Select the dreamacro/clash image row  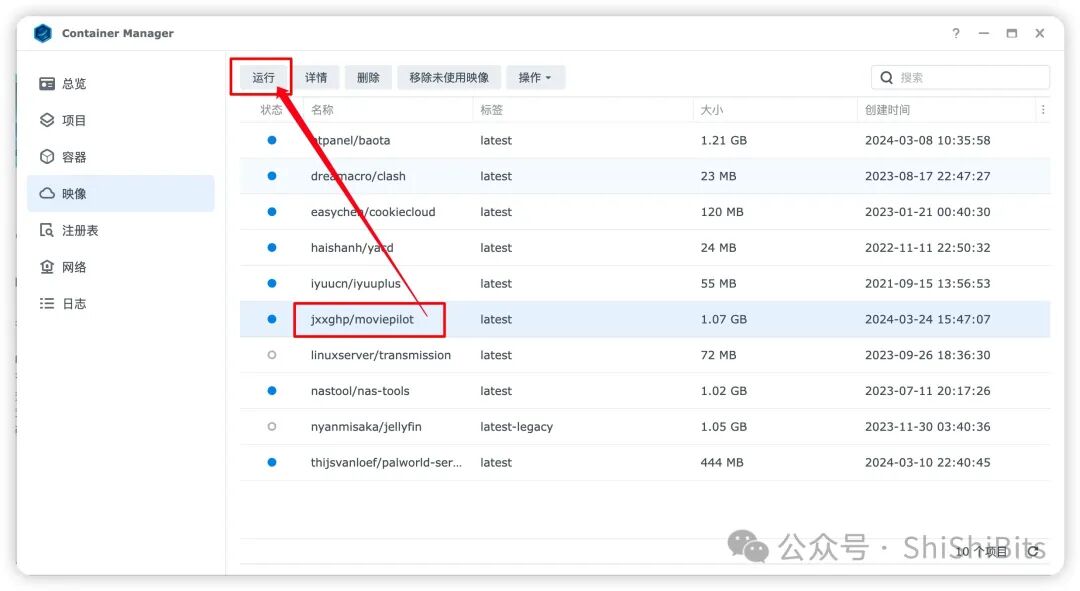click(645, 176)
